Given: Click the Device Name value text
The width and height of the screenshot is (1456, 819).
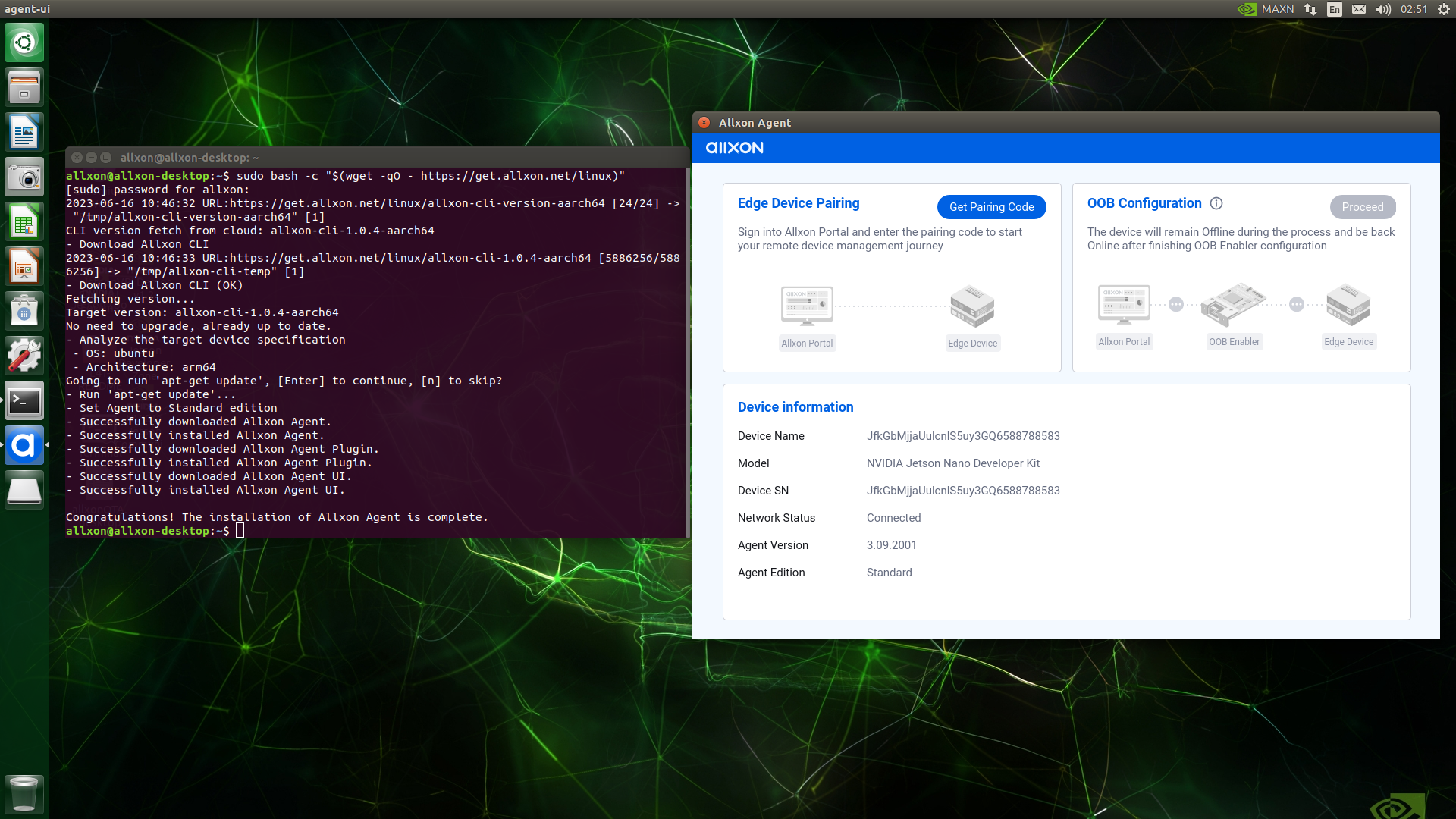Looking at the screenshot, I should tap(963, 436).
